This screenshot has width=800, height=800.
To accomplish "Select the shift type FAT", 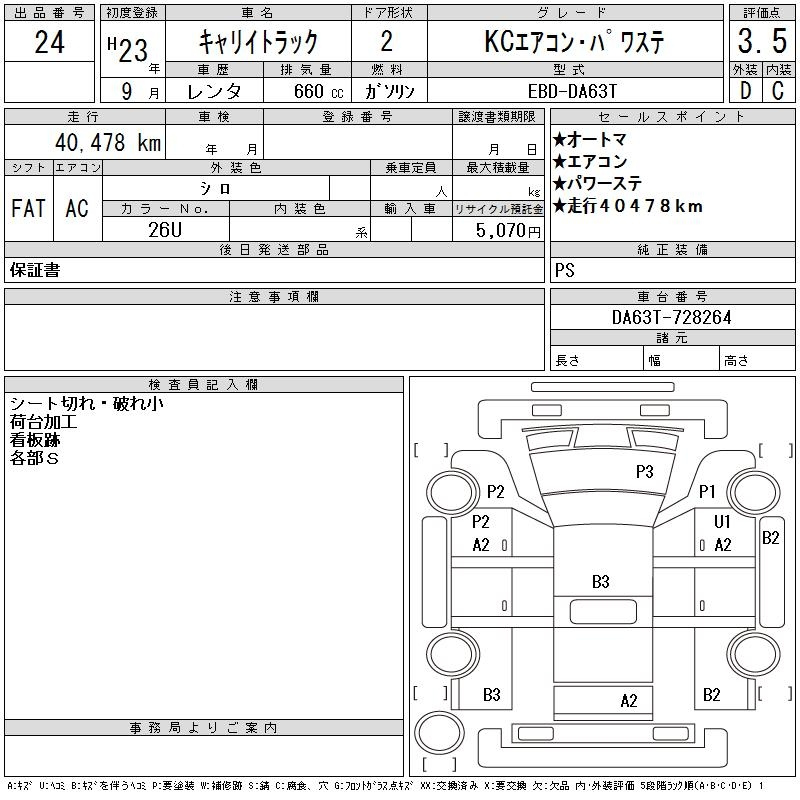I will coord(29,208).
